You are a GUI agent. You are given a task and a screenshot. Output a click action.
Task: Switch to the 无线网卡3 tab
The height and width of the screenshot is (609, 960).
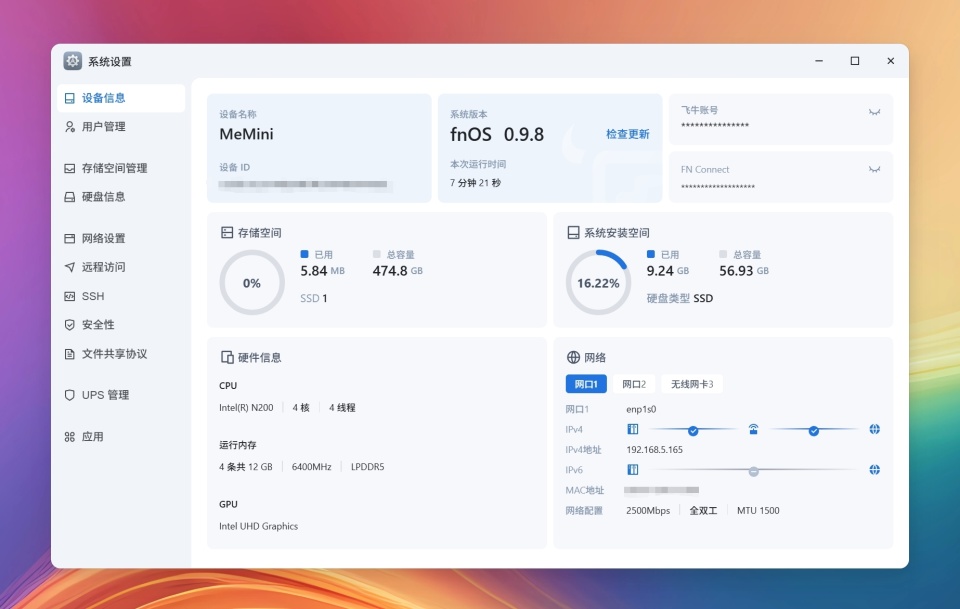point(692,384)
